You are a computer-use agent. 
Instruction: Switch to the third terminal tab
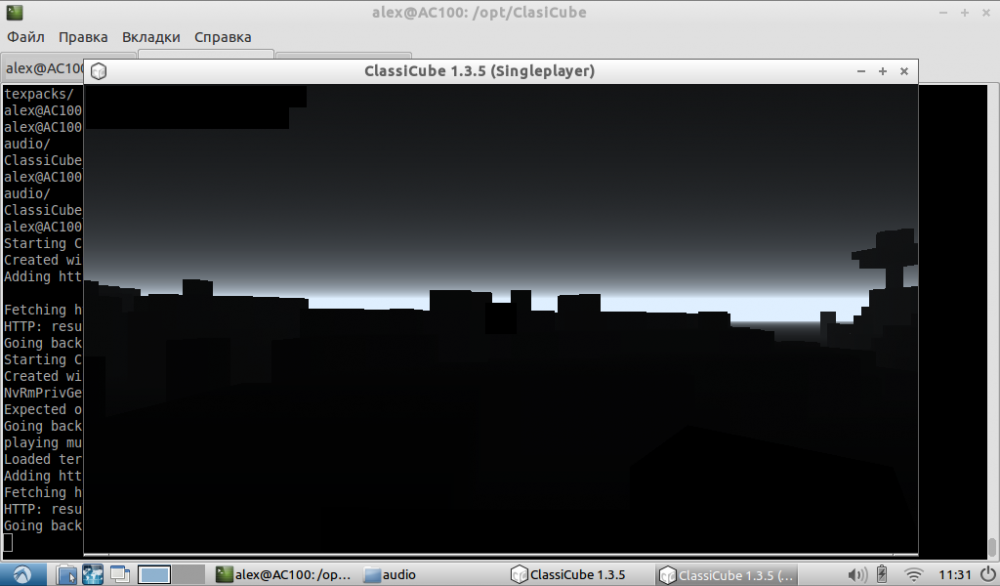pyautogui.click(x=344, y=56)
